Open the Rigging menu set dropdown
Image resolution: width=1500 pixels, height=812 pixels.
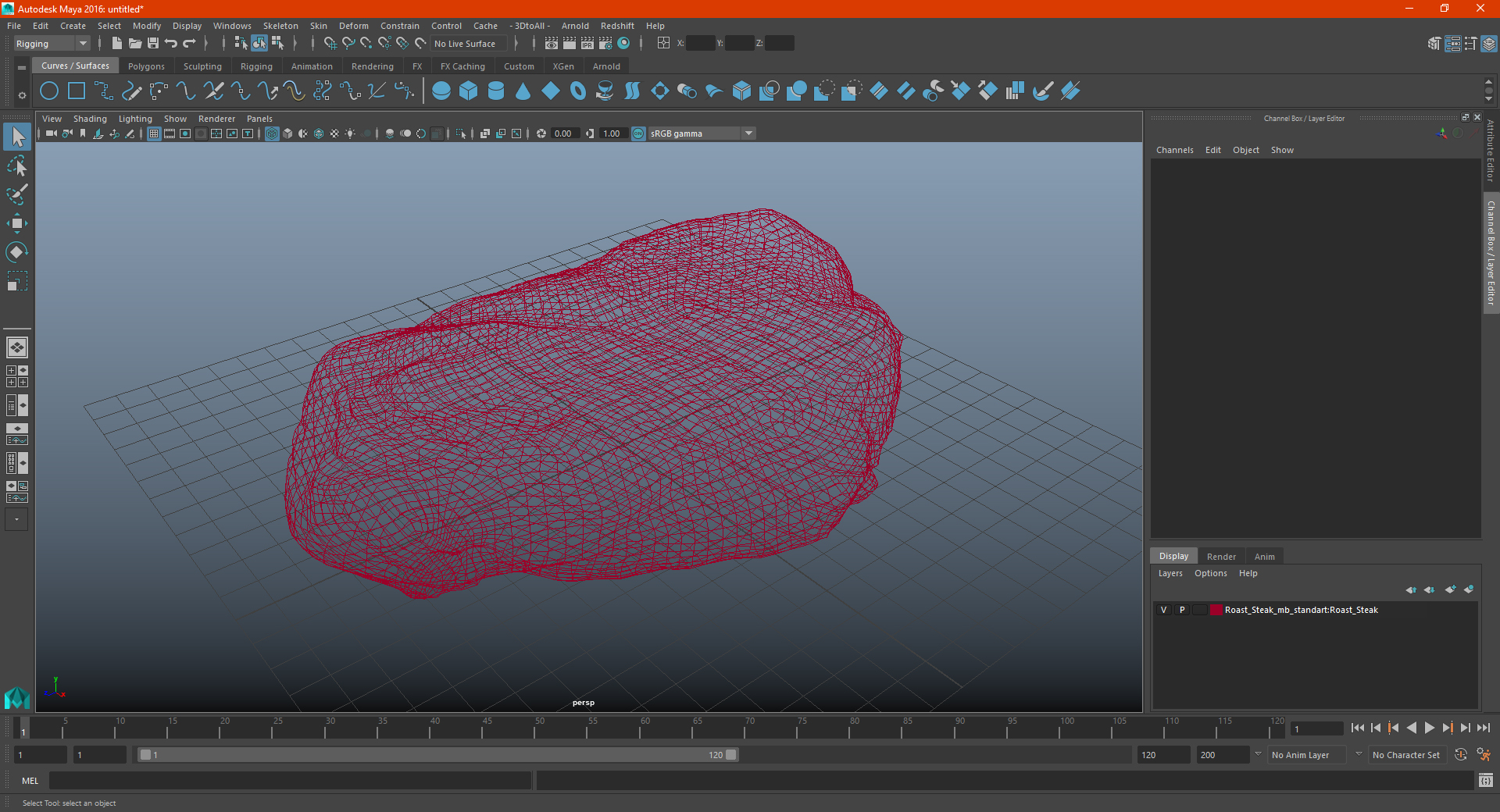(52, 44)
